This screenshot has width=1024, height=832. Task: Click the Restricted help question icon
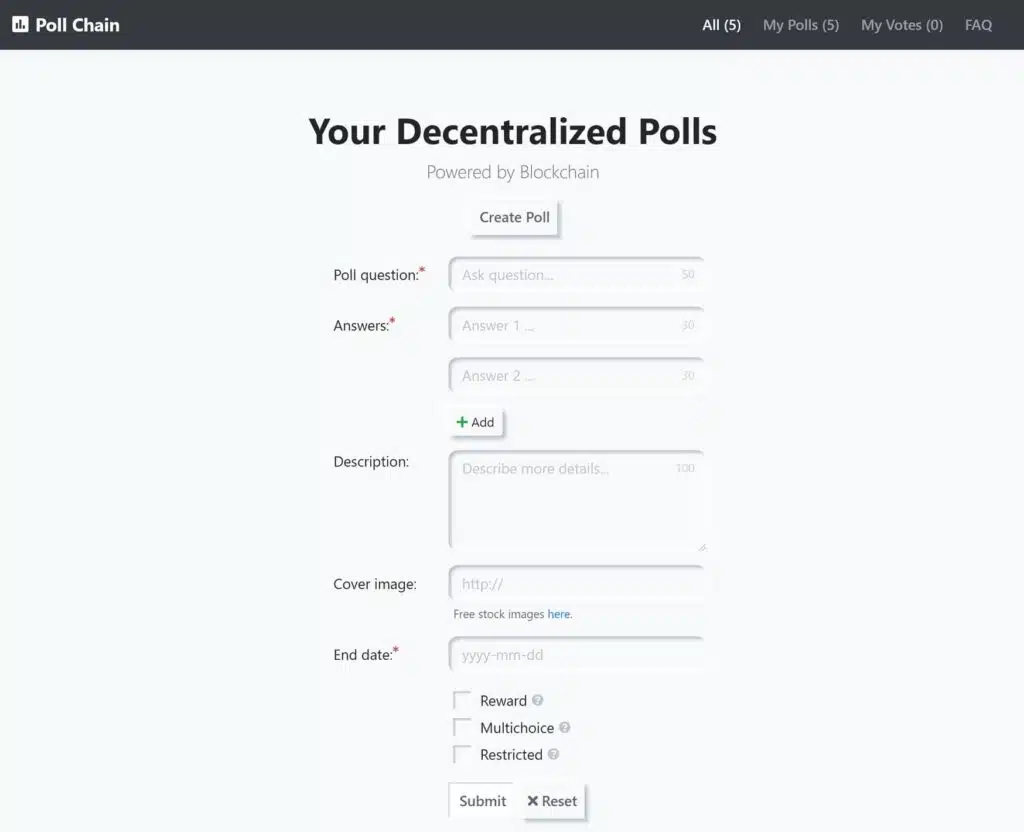pos(553,754)
